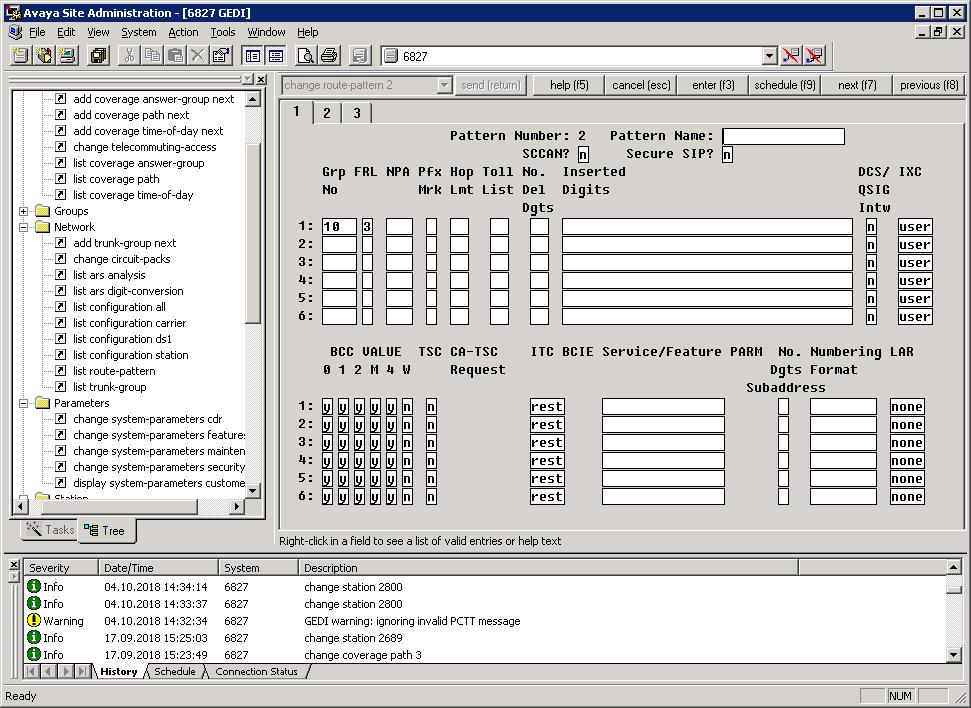Click the save all floppy disks icon
Screen dimensions: 971x708
click(98, 56)
